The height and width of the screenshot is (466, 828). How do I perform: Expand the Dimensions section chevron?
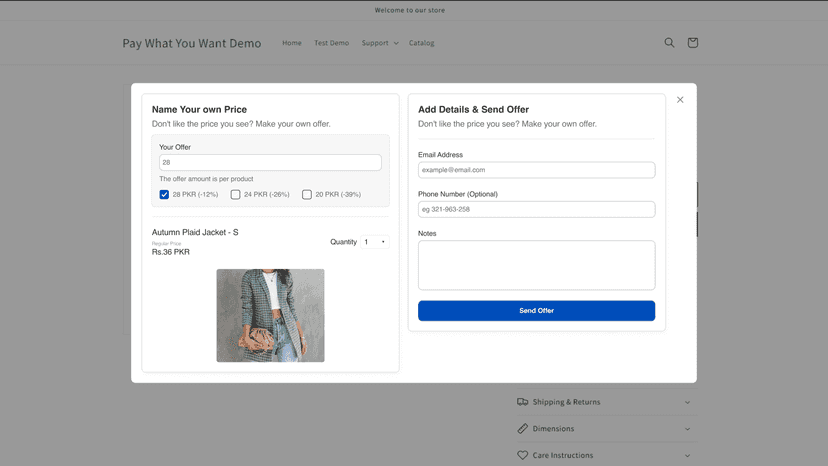pos(688,428)
